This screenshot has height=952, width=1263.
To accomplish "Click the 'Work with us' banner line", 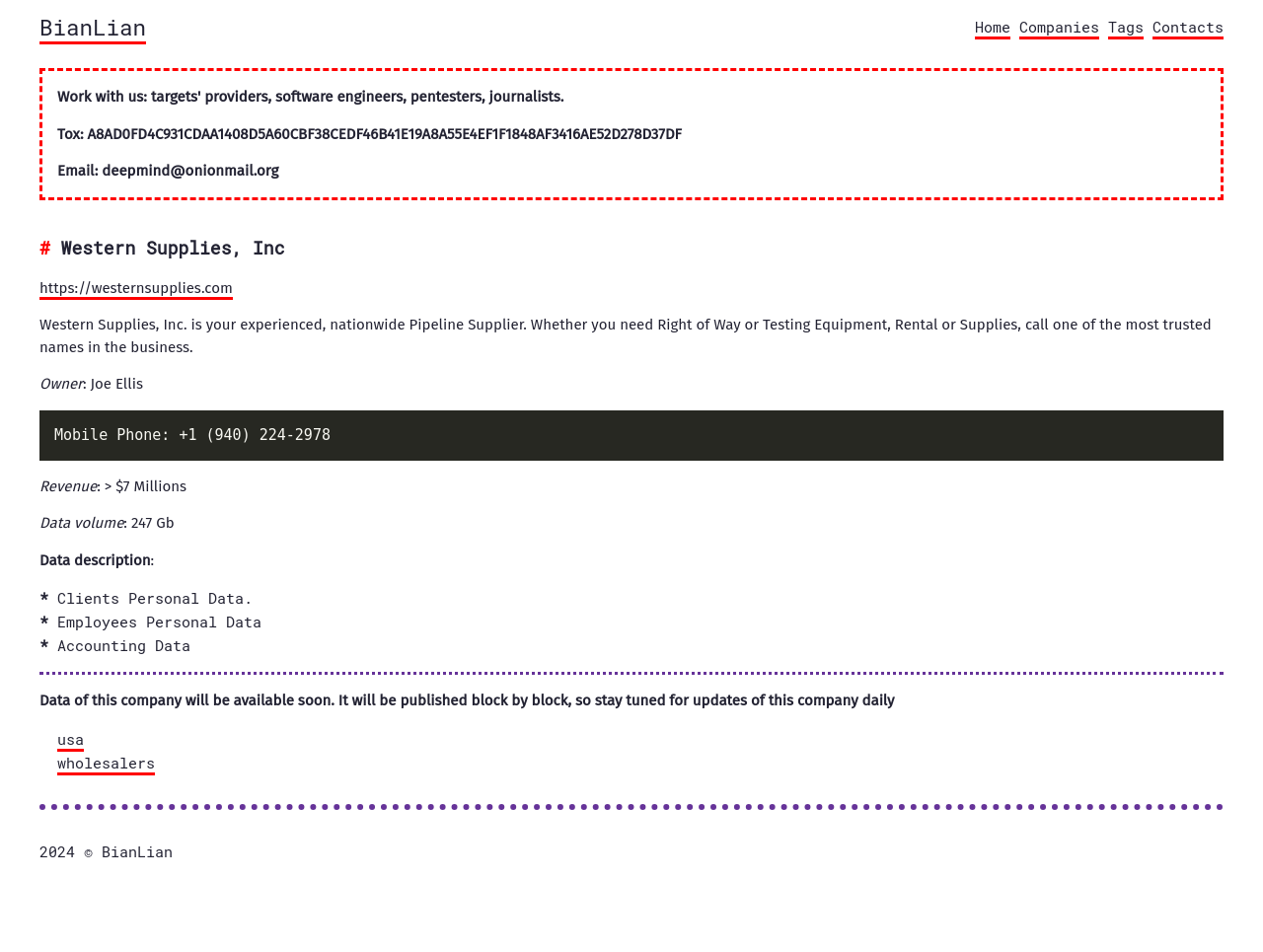I will pos(311,97).
